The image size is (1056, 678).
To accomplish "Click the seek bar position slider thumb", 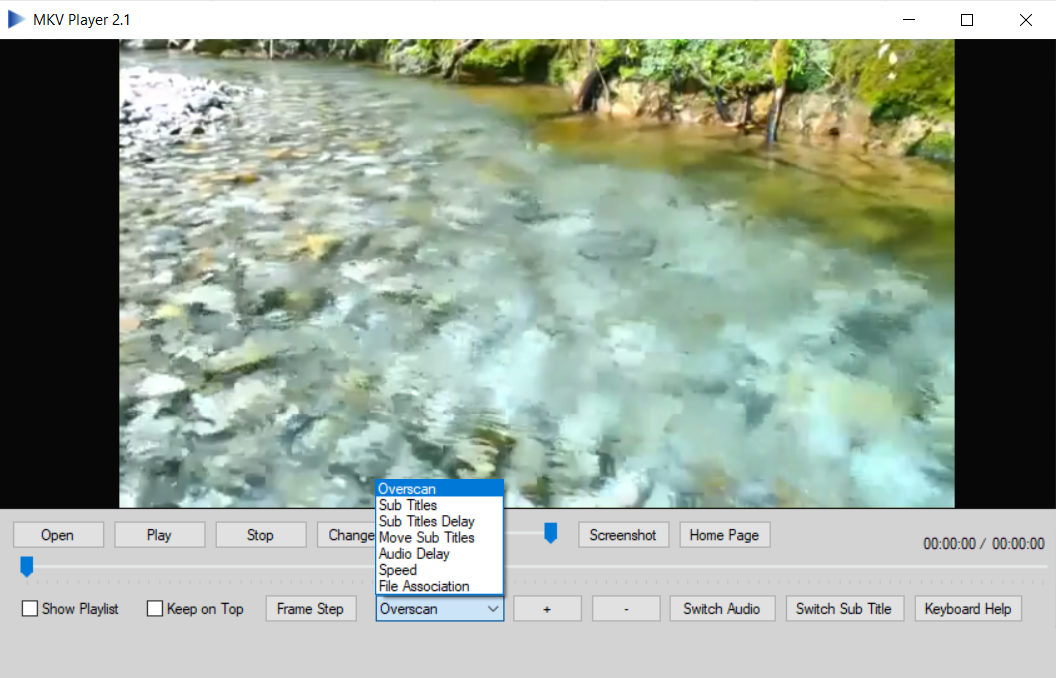I will coord(27,567).
